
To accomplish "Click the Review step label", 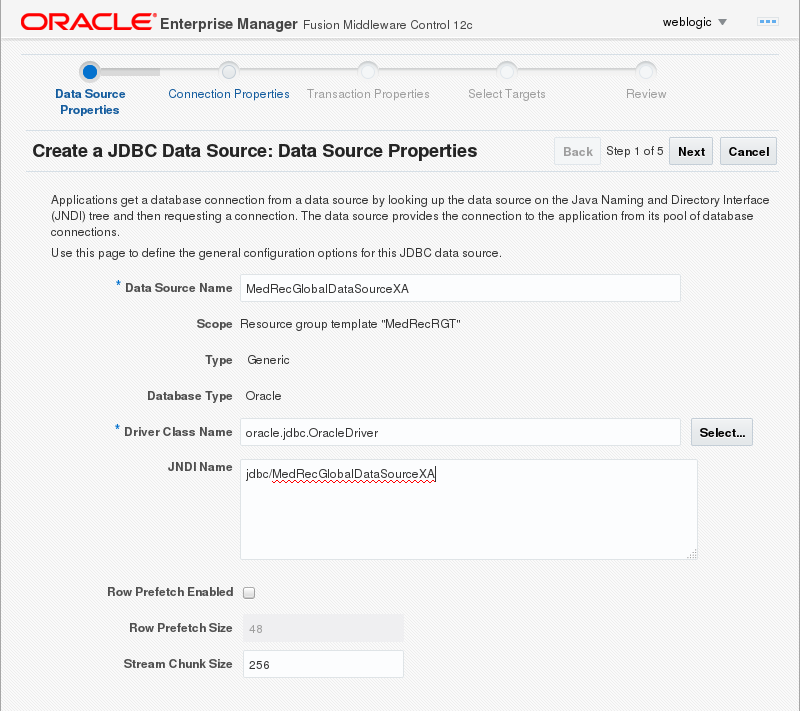I will 646,94.
